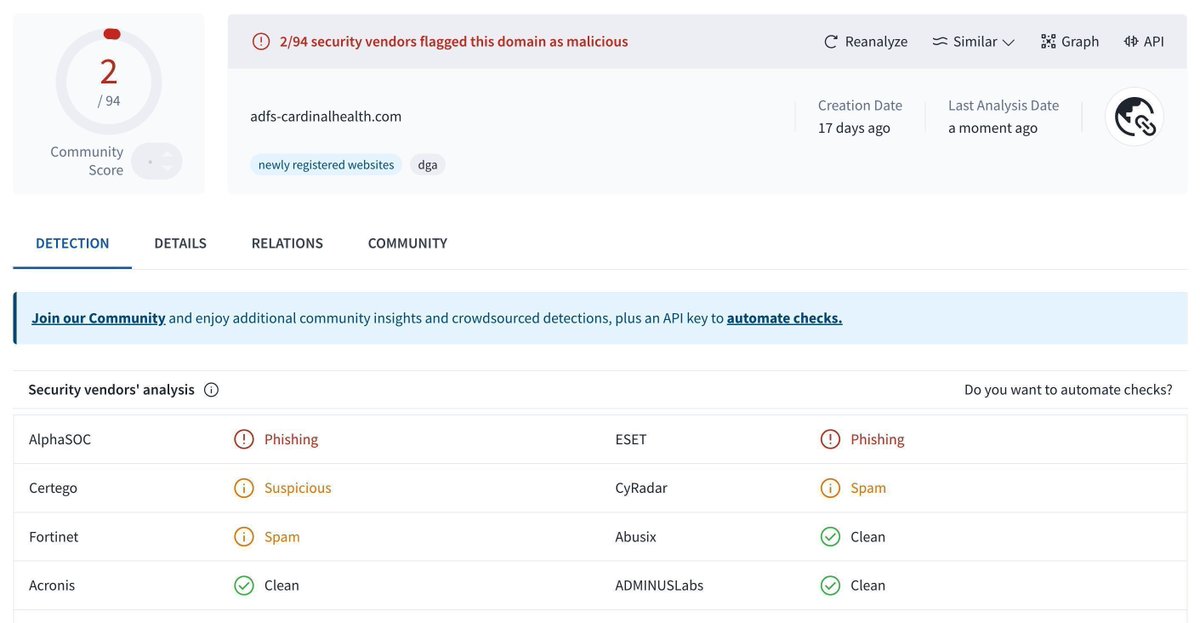Viewport: 1200px width, 623px height.
Task: Click the '17 days ago' creation date
Action: click(x=854, y=128)
